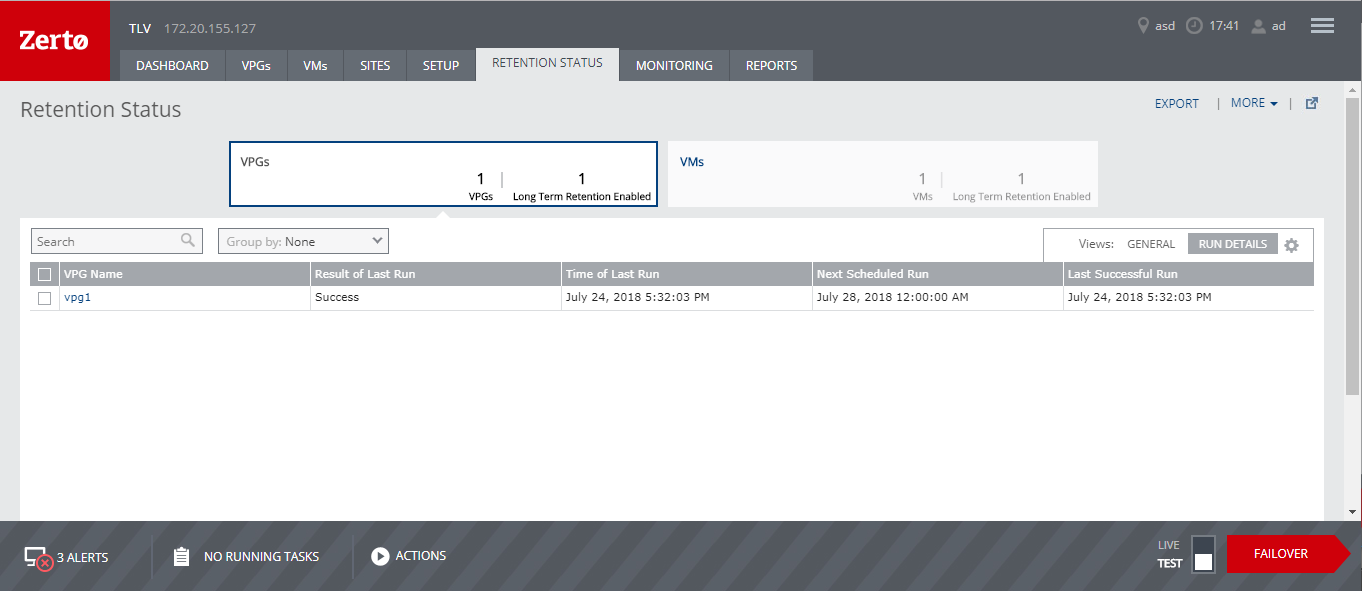The width and height of the screenshot is (1362, 591).
Task: Sort by Time of Last Run column
Action: pos(687,274)
